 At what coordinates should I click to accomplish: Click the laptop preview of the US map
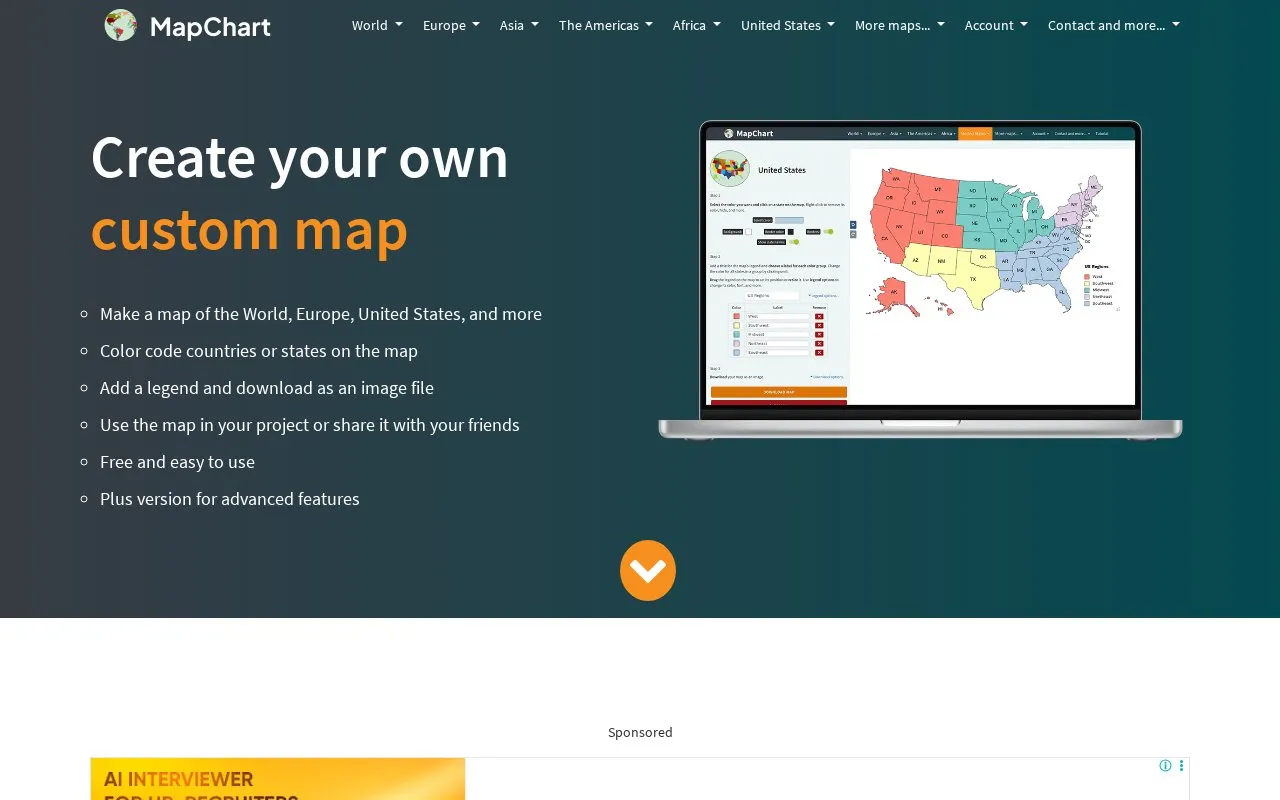pyautogui.click(x=920, y=279)
